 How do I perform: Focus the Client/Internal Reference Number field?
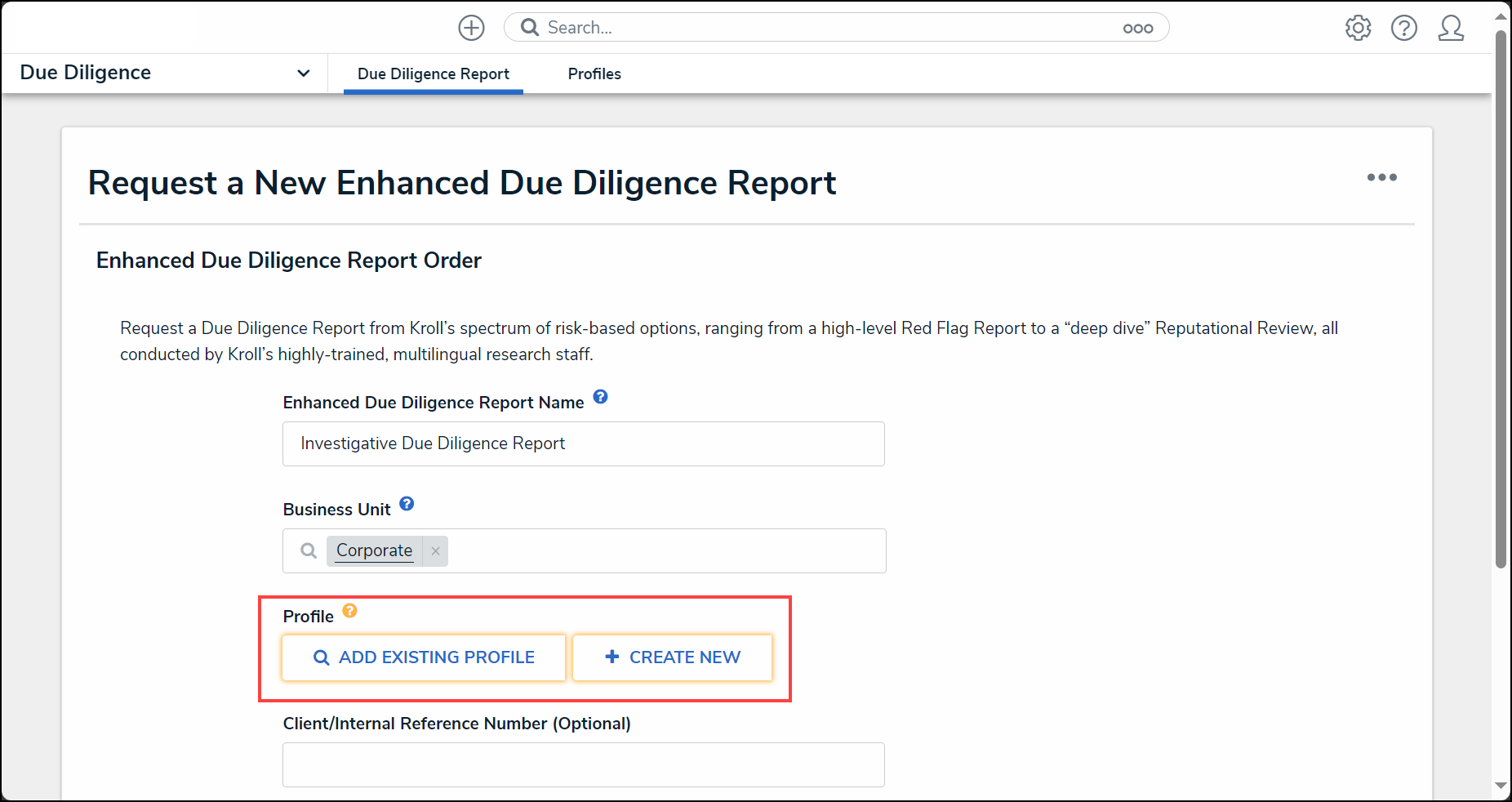coord(584,764)
